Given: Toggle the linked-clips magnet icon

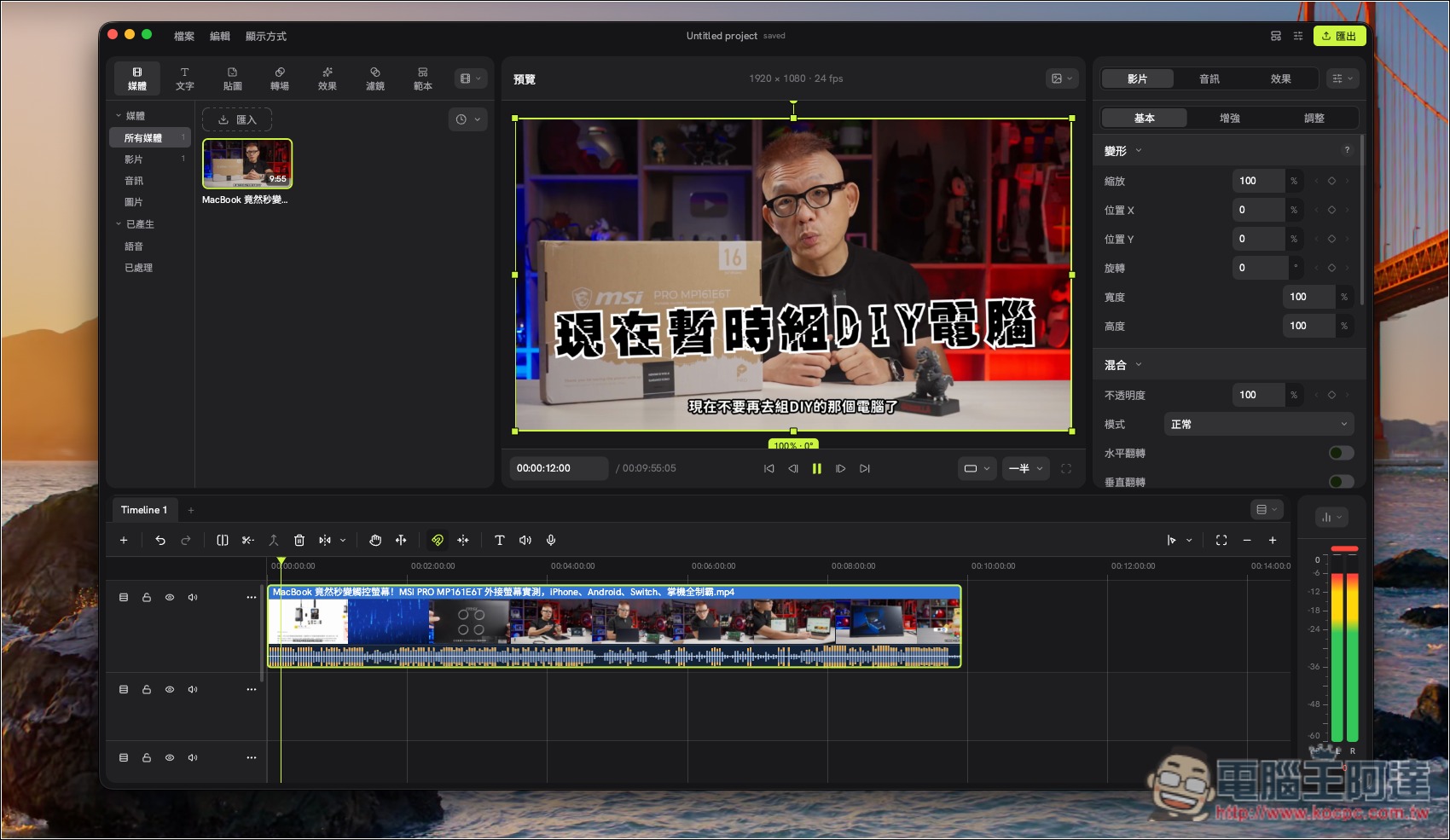Looking at the screenshot, I should pos(438,540).
